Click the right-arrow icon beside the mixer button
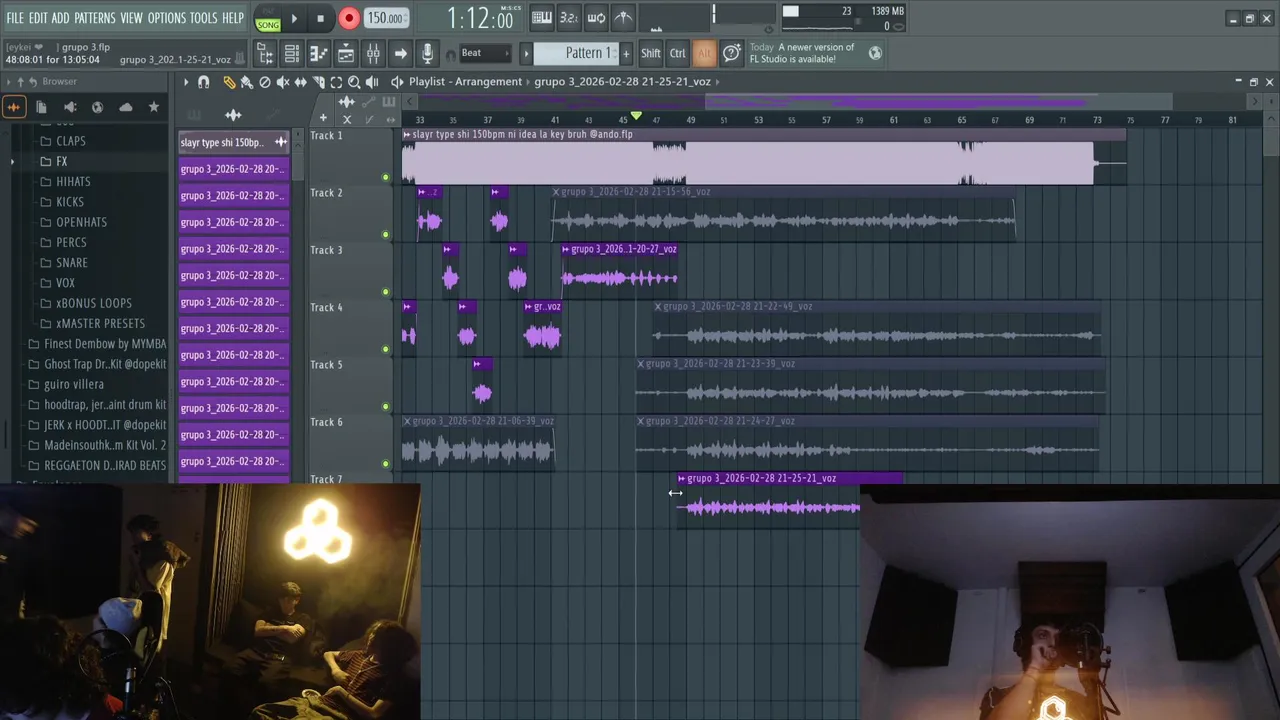The image size is (1280, 720). pos(400,54)
